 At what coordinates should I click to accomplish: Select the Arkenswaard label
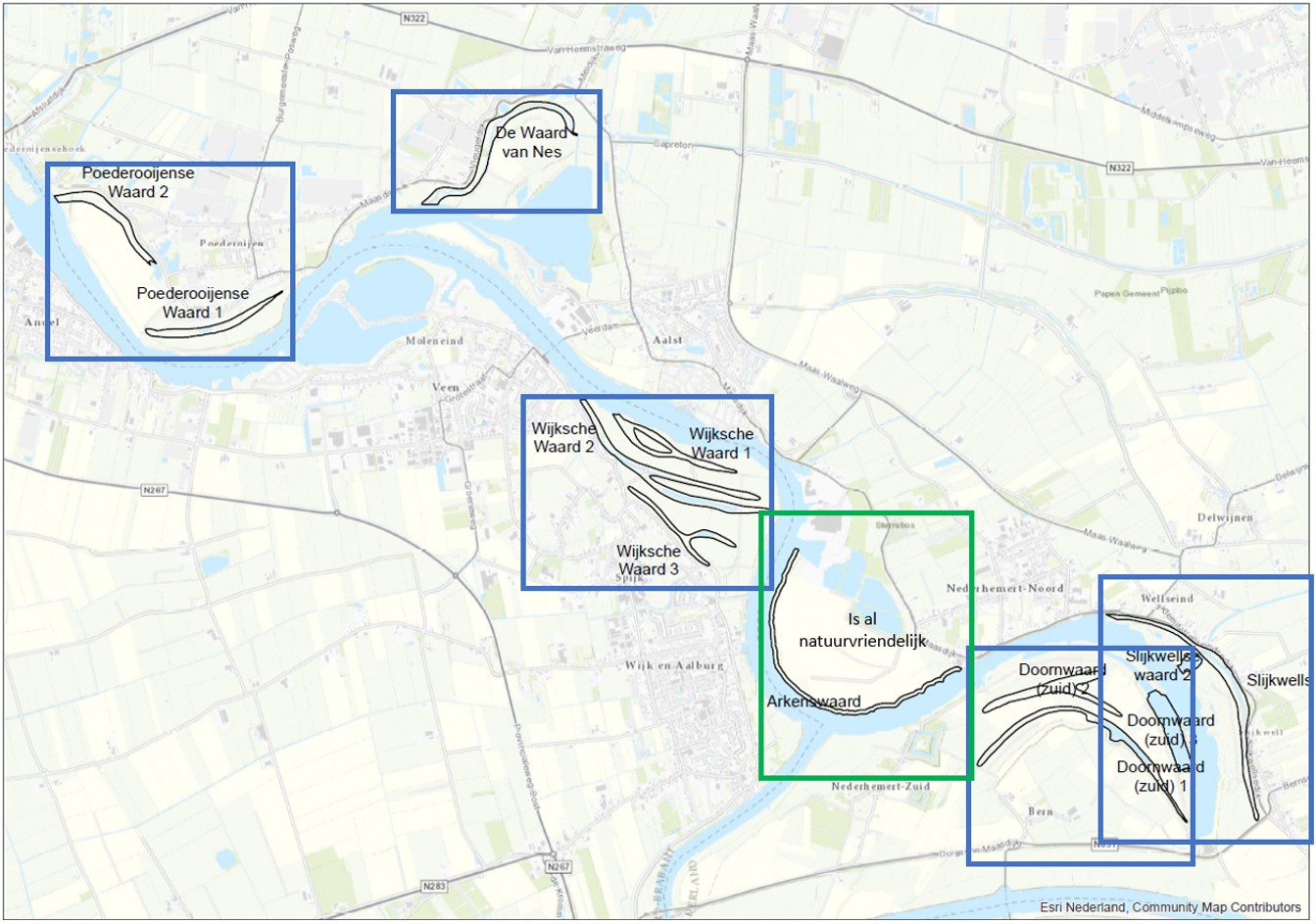point(813,702)
